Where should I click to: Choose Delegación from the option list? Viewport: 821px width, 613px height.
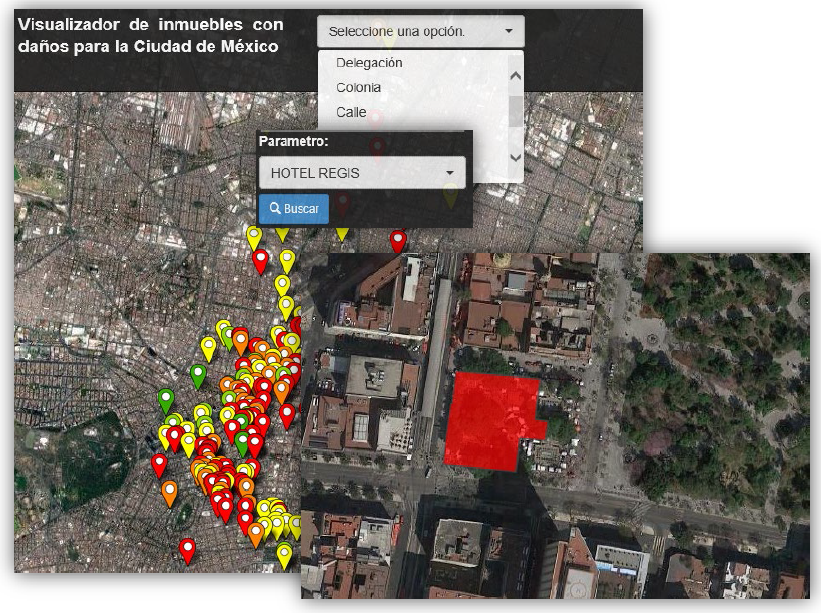(369, 63)
